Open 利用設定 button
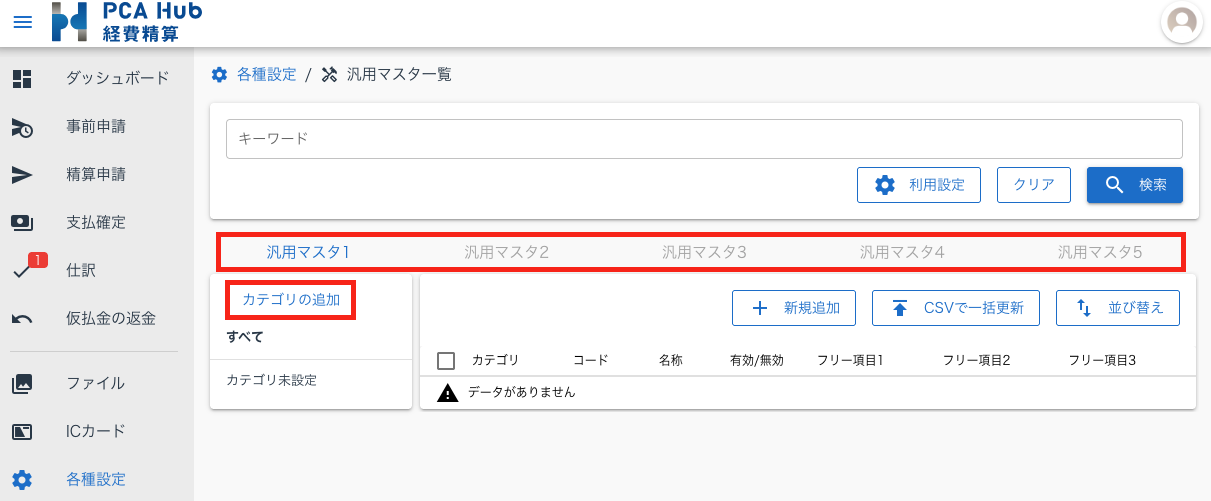Image resolution: width=1211 pixels, height=501 pixels. (919, 185)
